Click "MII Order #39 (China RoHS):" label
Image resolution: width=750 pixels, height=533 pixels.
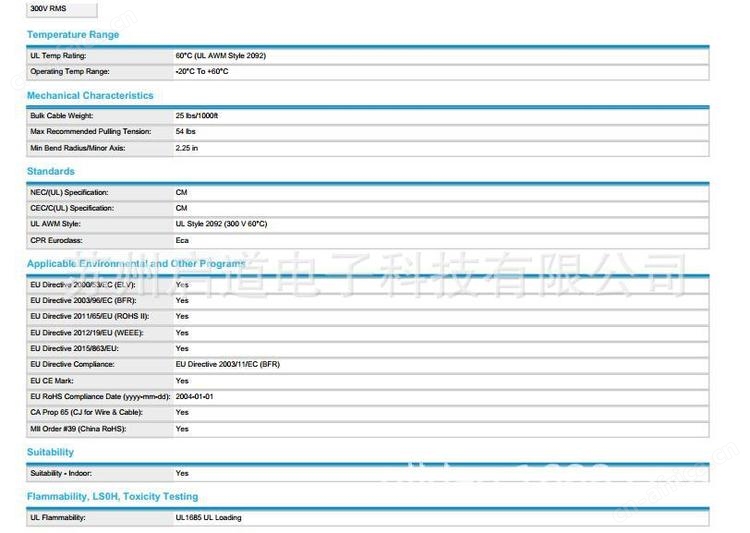(78, 429)
